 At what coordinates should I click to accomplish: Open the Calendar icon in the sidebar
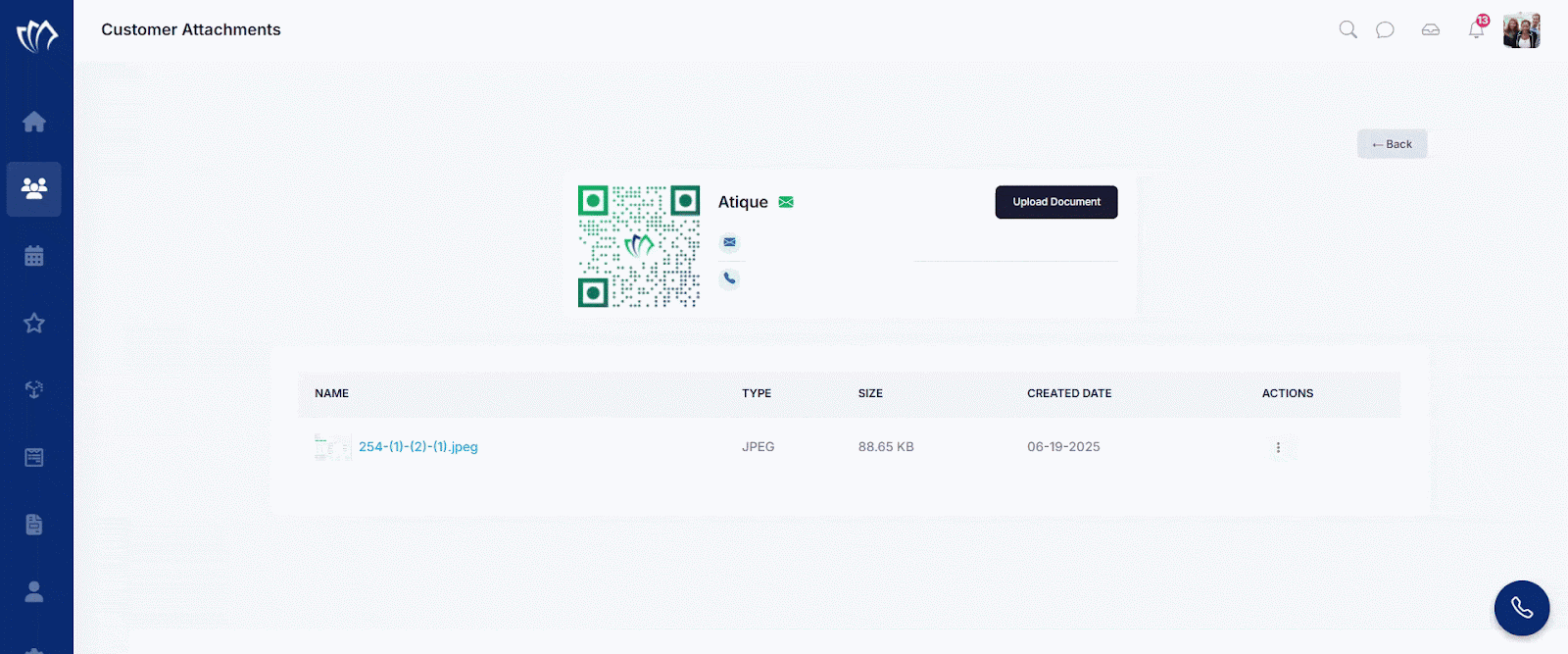point(34,256)
